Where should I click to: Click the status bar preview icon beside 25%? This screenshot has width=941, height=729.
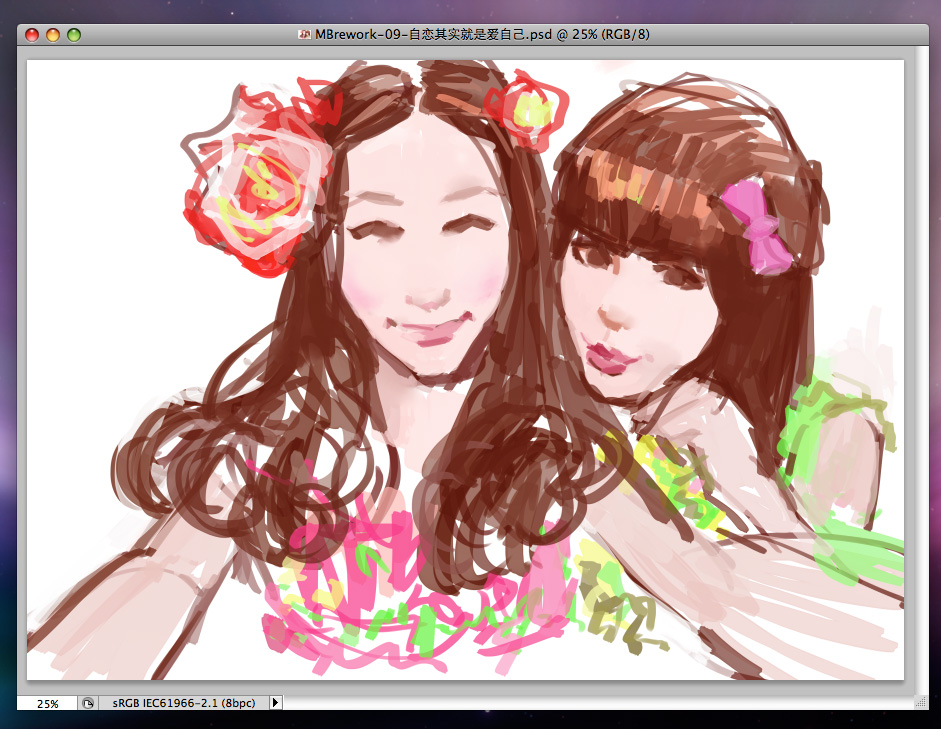tap(88, 703)
